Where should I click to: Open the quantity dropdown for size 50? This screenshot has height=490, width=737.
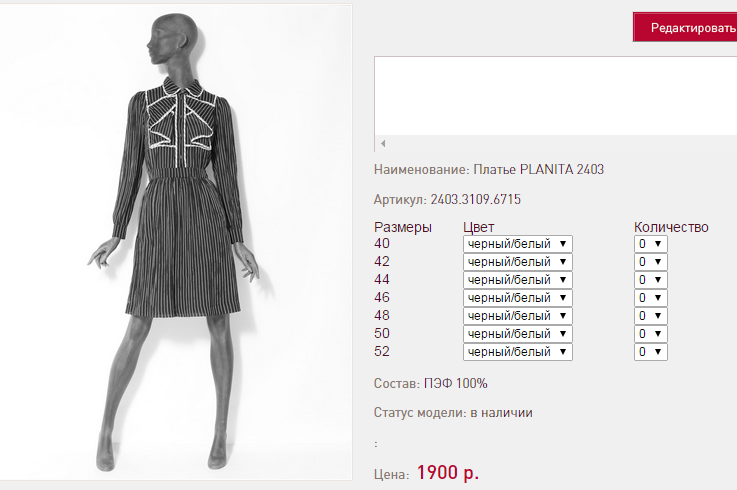(x=651, y=334)
